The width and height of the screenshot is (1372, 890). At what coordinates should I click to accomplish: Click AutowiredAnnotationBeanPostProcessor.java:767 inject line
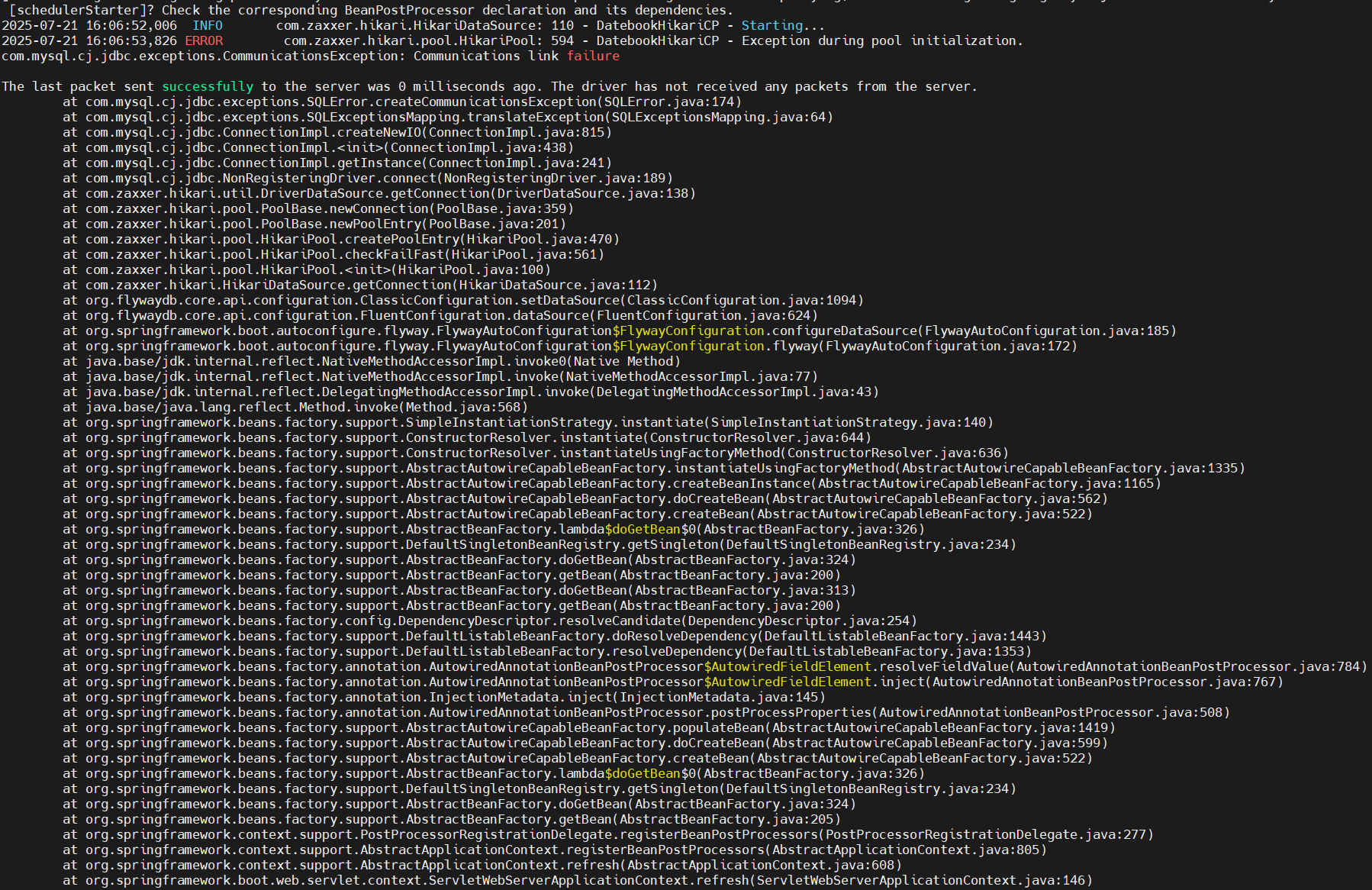(673, 682)
